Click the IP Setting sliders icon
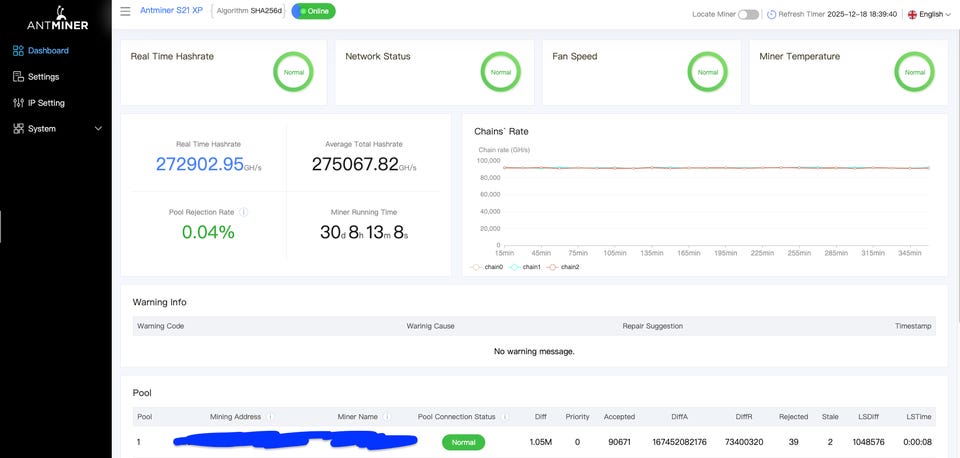960x458 pixels. click(x=18, y=103)
